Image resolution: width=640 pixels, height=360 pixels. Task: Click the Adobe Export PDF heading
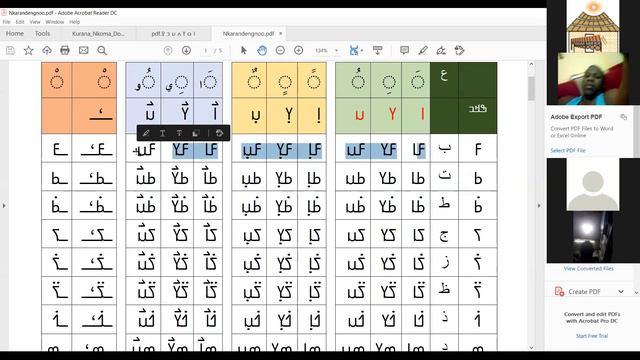click(576, 117)
